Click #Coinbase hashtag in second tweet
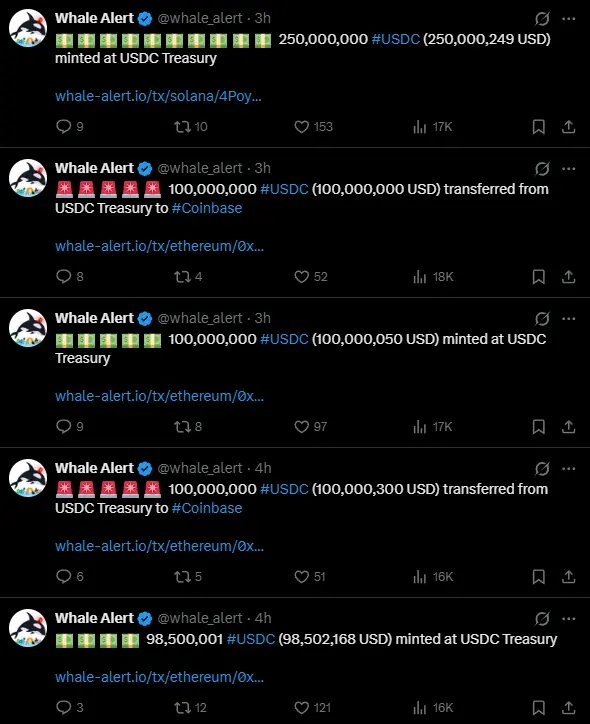The width and height of the screenshot is (590, 724). (x=207, y=208)
